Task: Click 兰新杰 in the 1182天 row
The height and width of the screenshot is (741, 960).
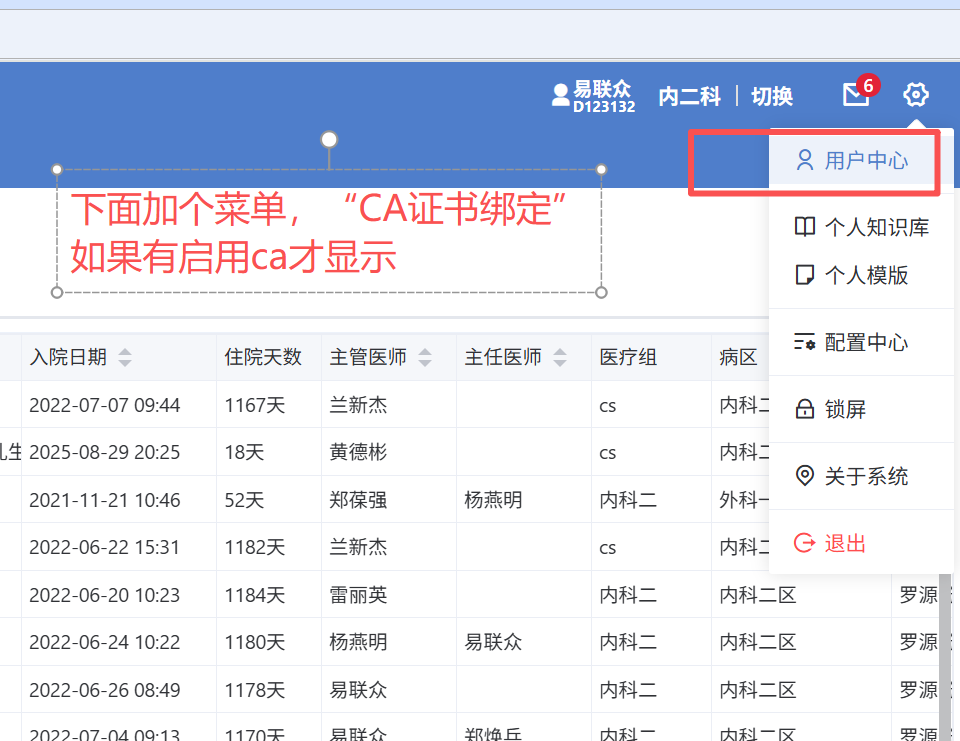Action: point(358,547)
